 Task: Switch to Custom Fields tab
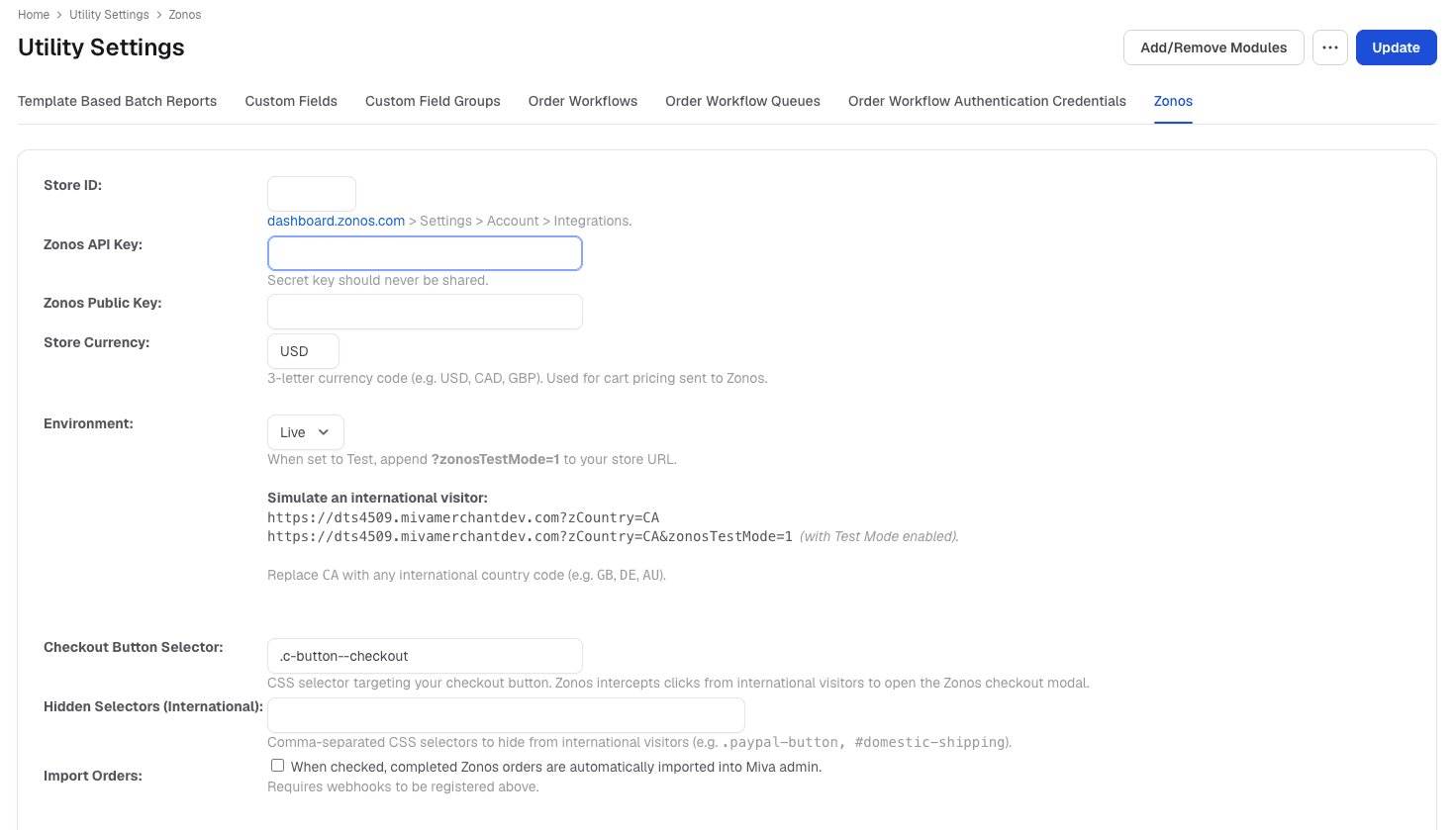(x=291, y=101)
